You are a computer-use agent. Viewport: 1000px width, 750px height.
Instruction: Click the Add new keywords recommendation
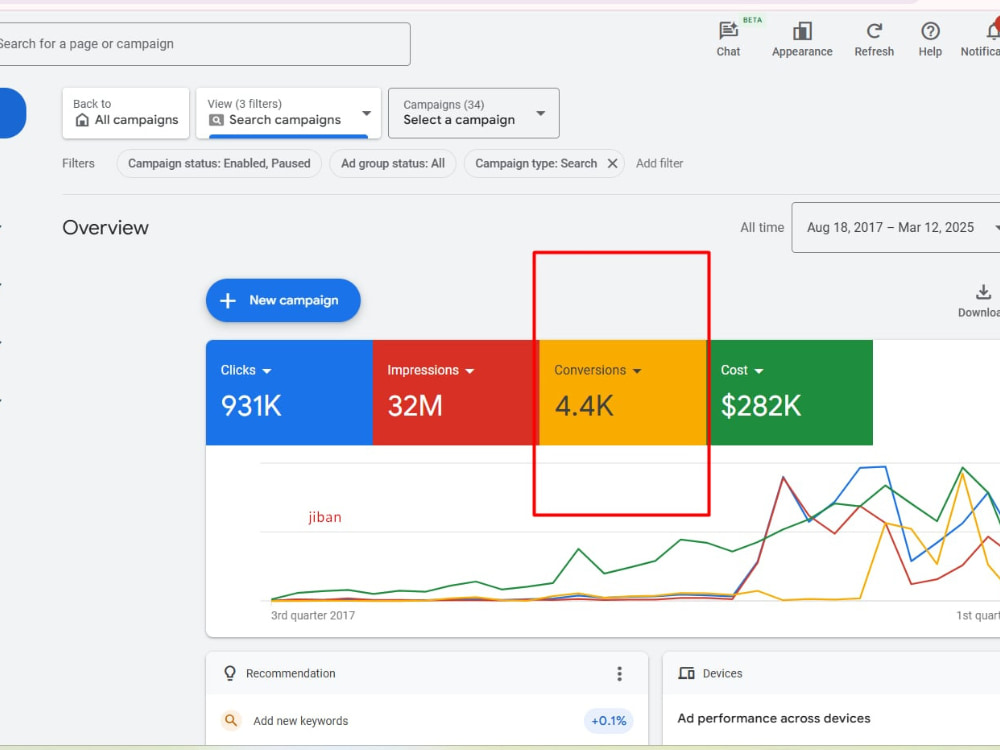(x=300, y=721)
